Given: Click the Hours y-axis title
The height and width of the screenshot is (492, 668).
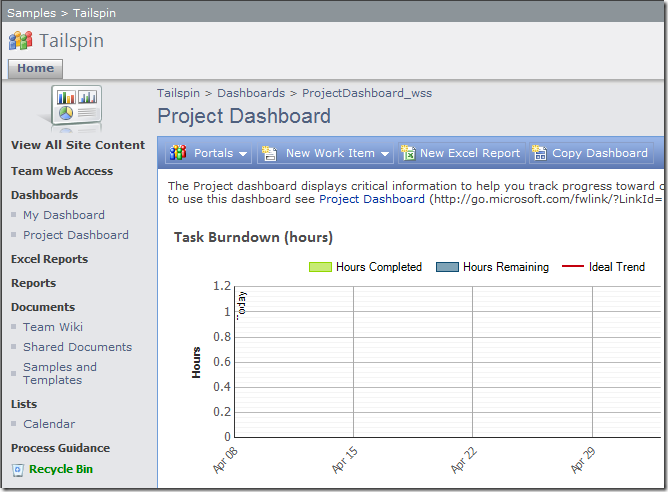Looking at the screenshot, I should (x=196, y=363).
